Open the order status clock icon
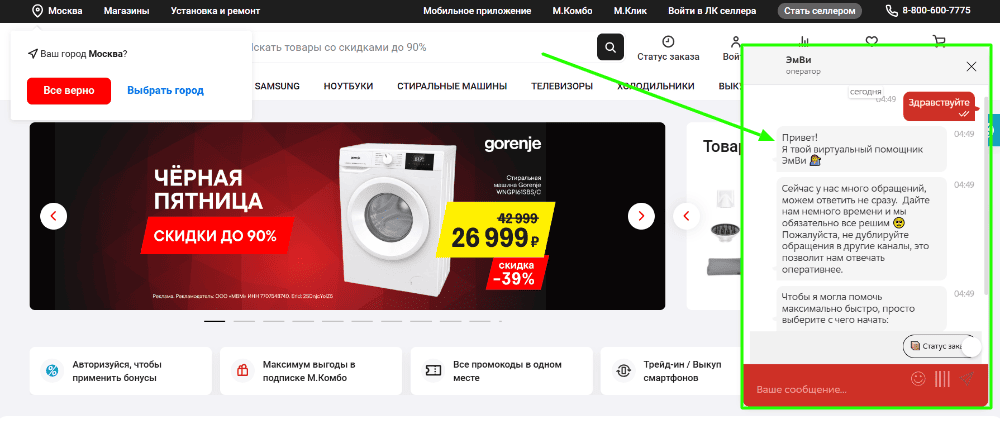1000x427 pixels. click(x=668, y=41)
